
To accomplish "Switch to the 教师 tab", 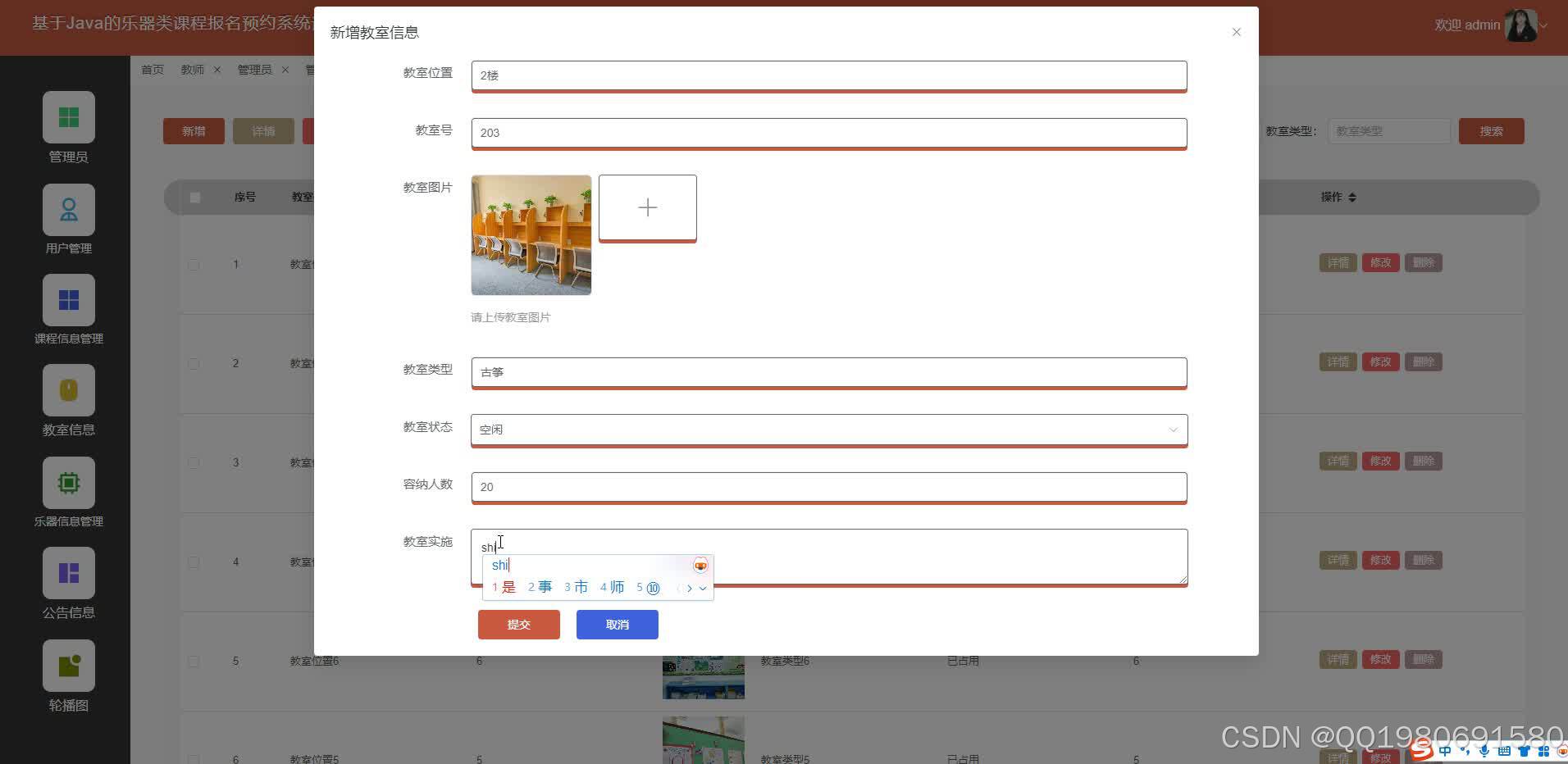I will [x=193, y=70].
